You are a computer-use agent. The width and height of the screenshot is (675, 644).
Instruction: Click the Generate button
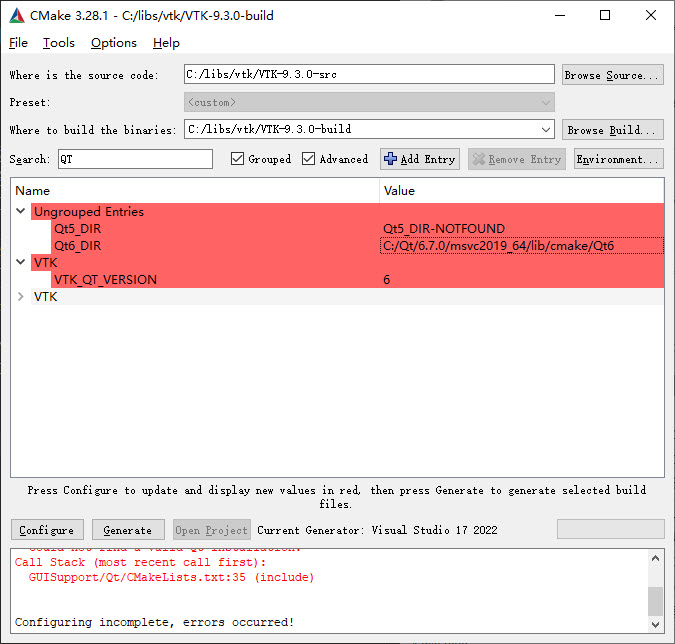(x=128, y=530)
